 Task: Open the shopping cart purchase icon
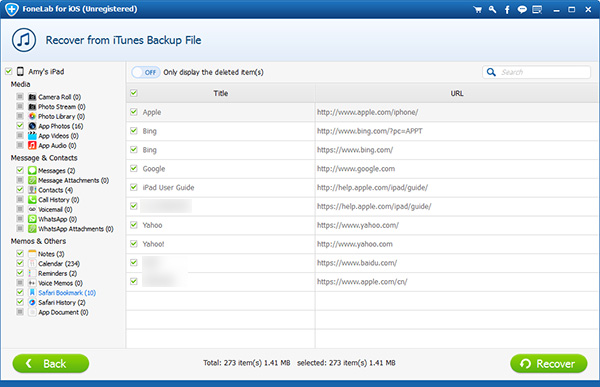[477, 10]
